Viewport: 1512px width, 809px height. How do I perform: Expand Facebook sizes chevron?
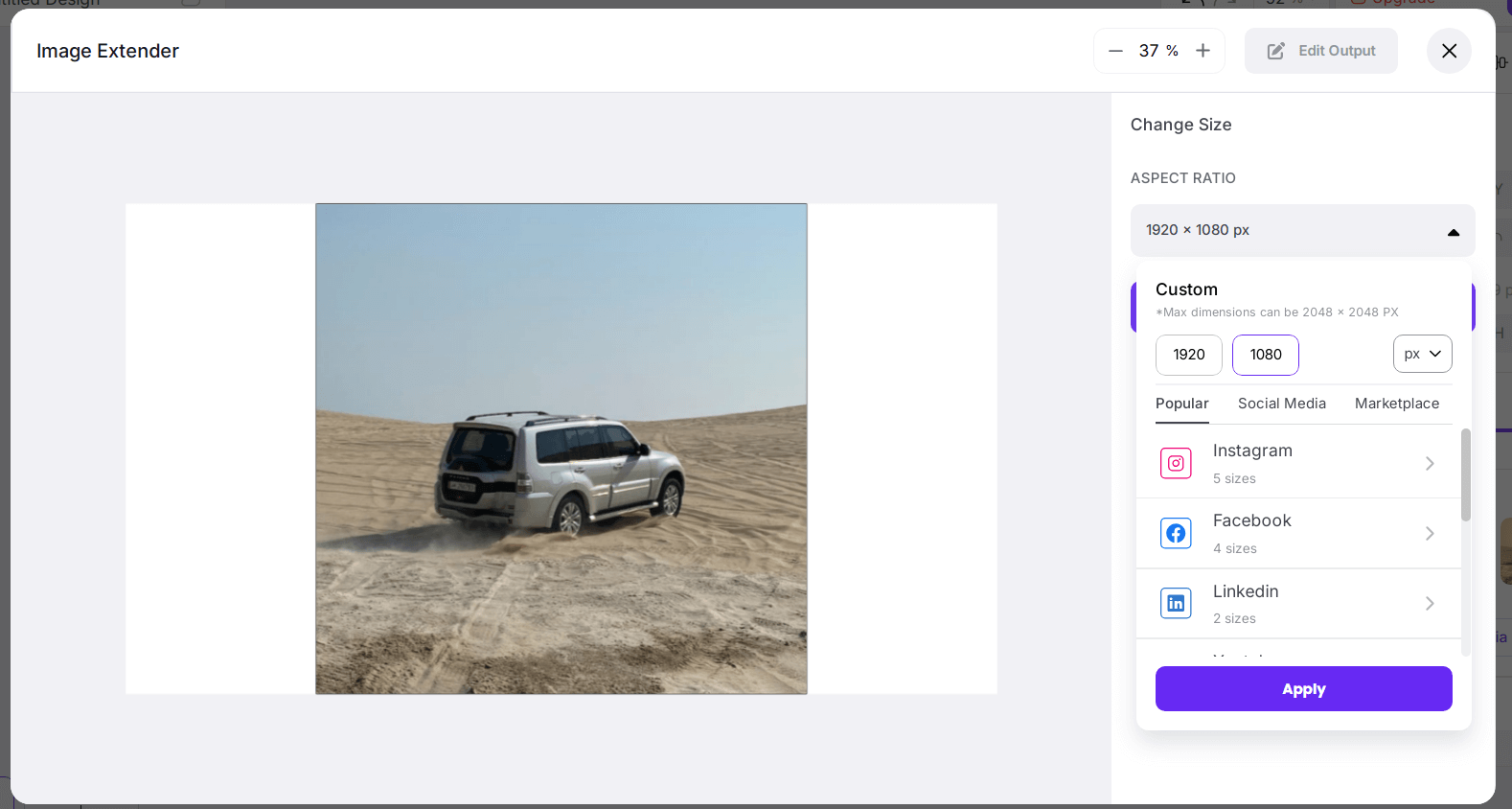(x=1430, y=534)
